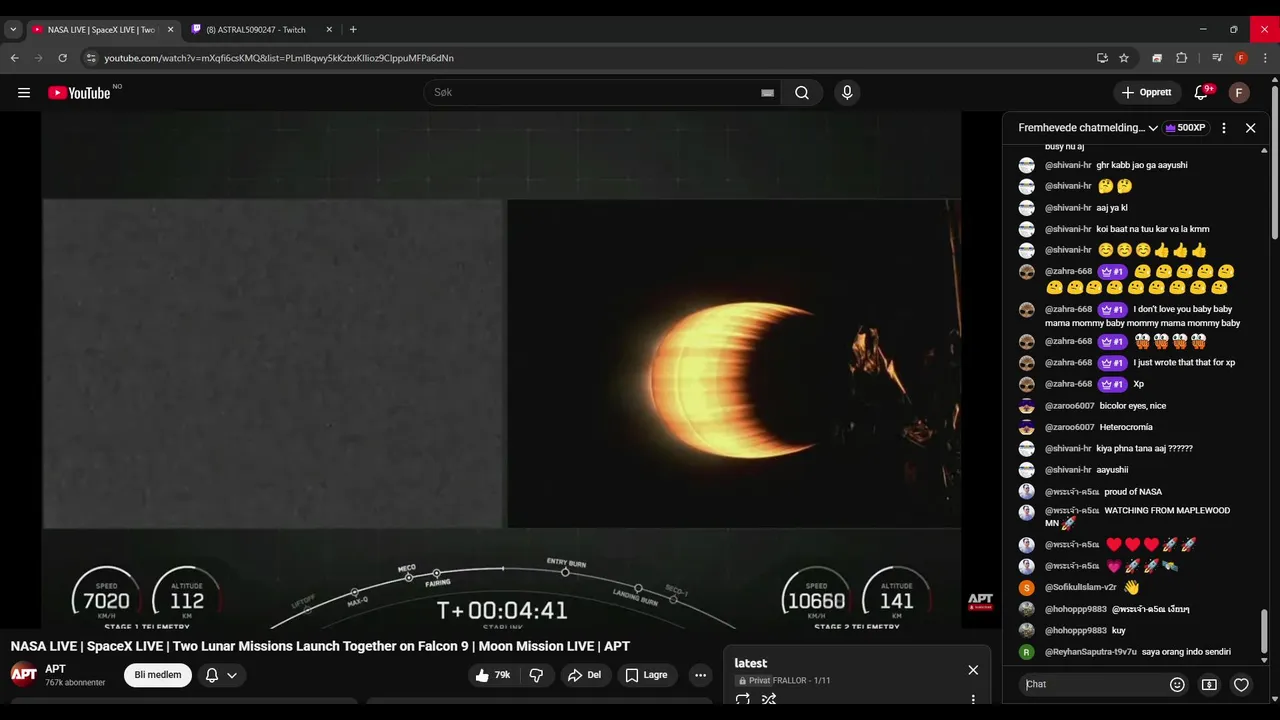View site information icon in address bar
The width and height of the screenshot is (1280, 720).
91,58
